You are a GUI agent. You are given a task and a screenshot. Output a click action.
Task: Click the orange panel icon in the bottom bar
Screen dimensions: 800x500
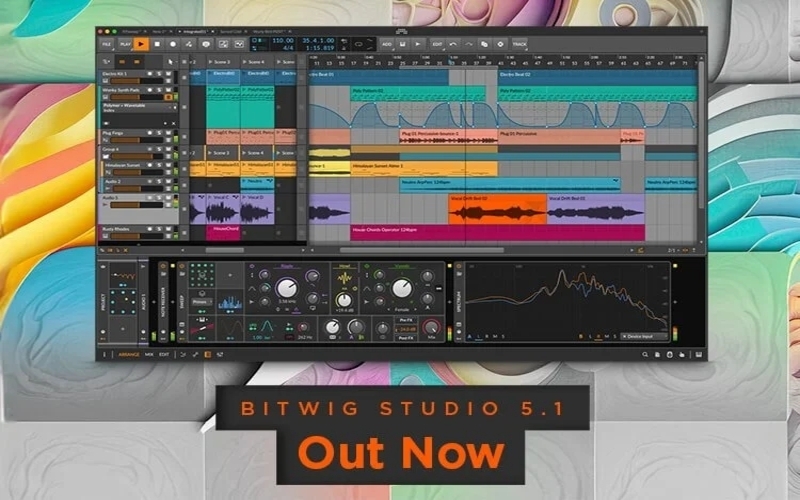208,355
